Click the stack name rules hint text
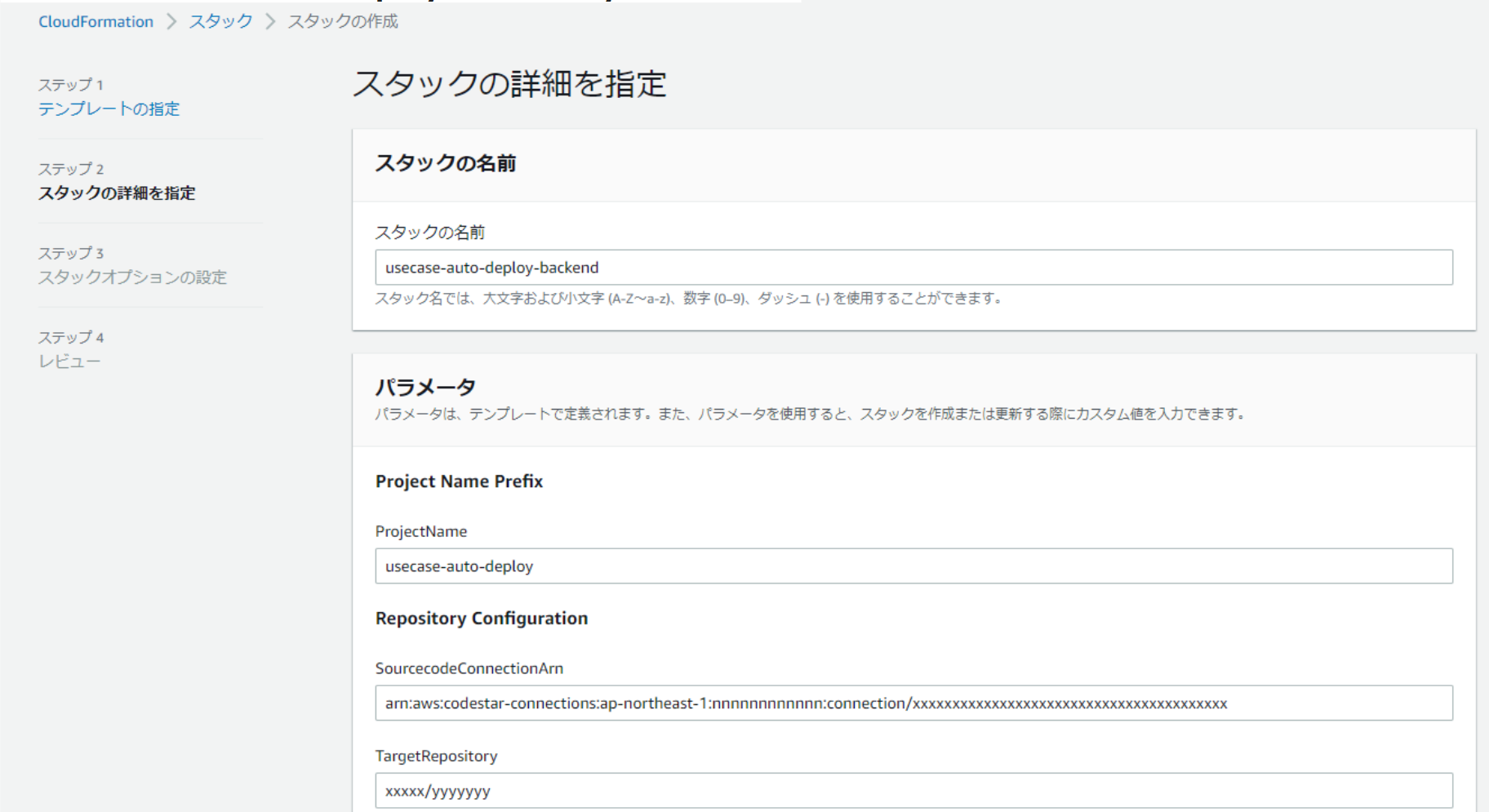 pyautogui.click(x=688, y=299)
